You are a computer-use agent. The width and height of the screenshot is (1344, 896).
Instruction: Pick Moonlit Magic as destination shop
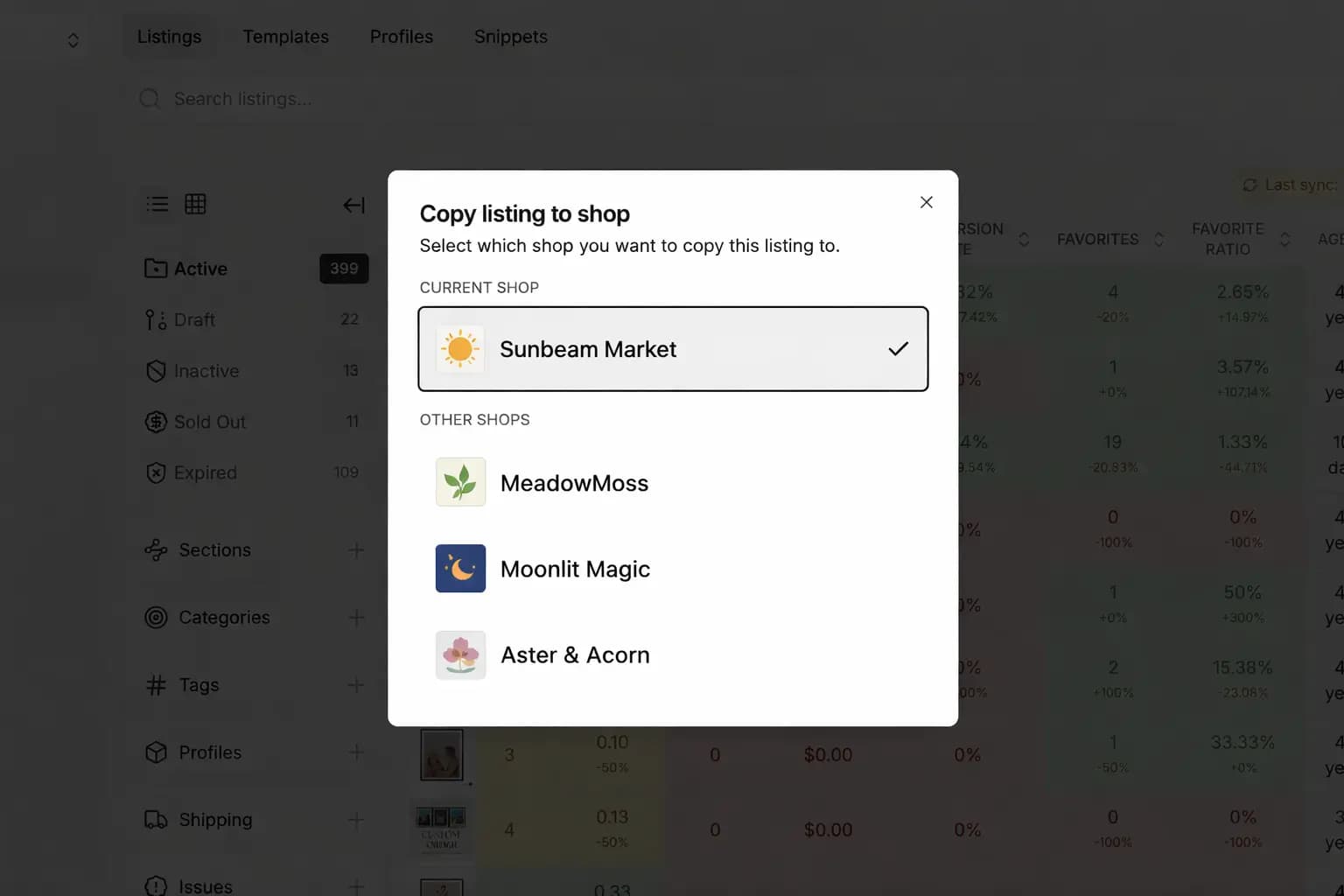(x=673, y=569)
